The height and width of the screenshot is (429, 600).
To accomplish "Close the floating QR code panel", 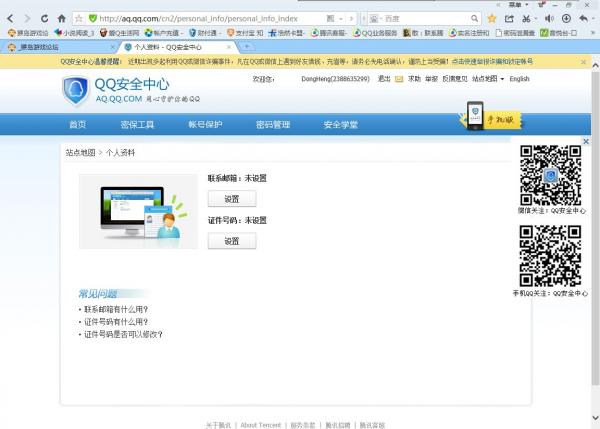I will [x=586, y=141].
